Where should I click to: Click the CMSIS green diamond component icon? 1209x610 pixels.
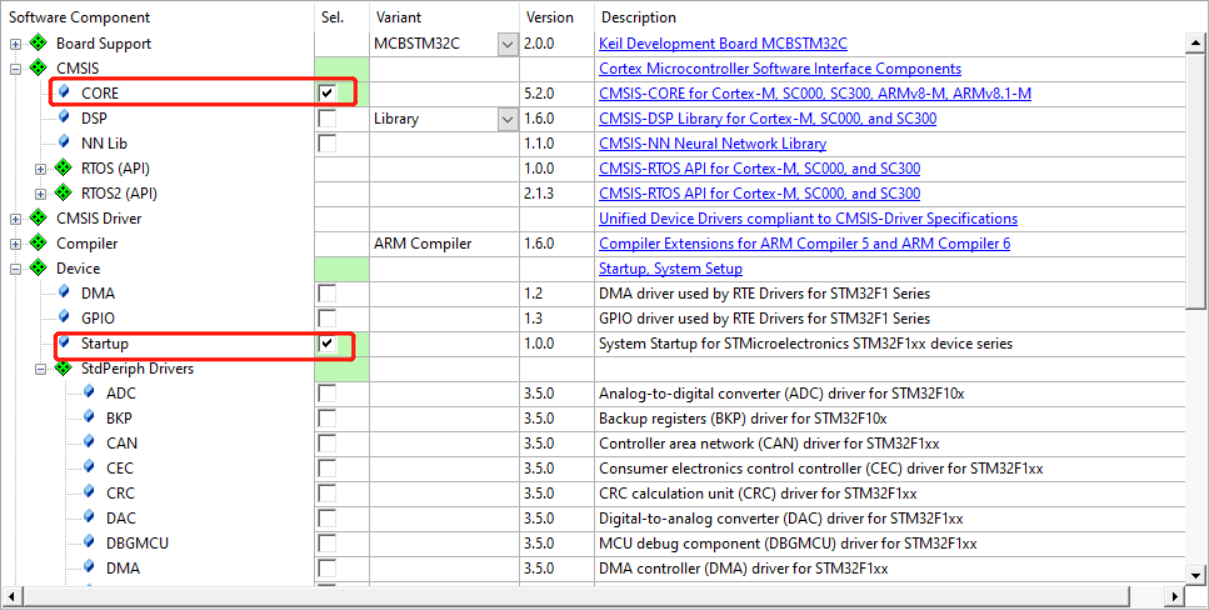(x=36, y=68)
